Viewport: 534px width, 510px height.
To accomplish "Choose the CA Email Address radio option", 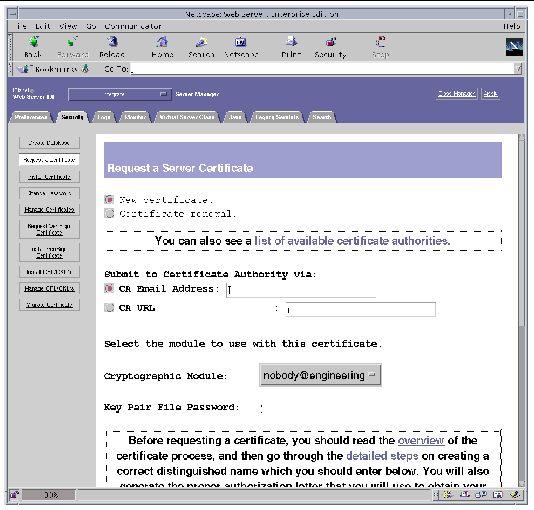I will (x=109, y=288).
